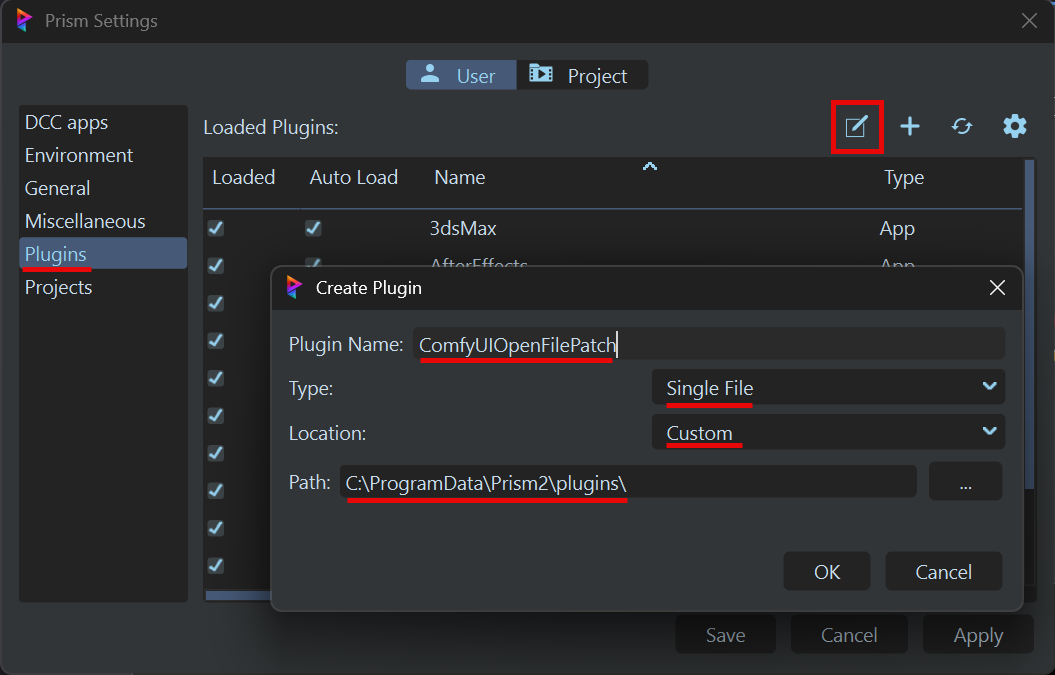
Task: Toggle Auto Load checkbox for 3dsMax
Action: 313,229
